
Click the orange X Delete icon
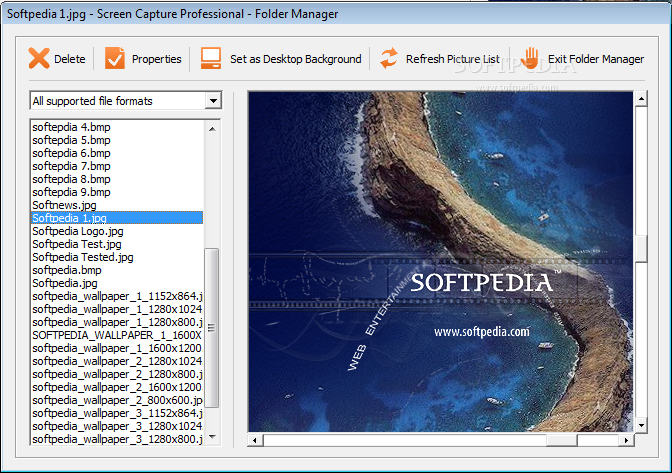click(39, 58)
